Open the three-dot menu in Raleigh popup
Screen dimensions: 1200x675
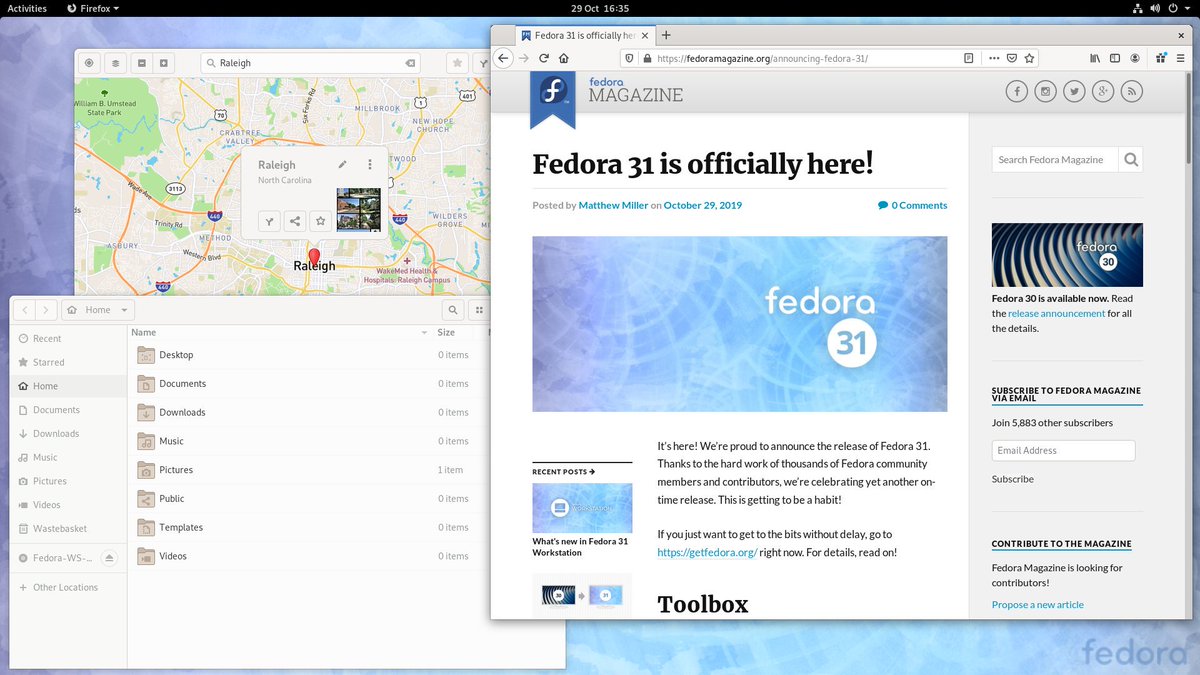click(x=370, y=164)
